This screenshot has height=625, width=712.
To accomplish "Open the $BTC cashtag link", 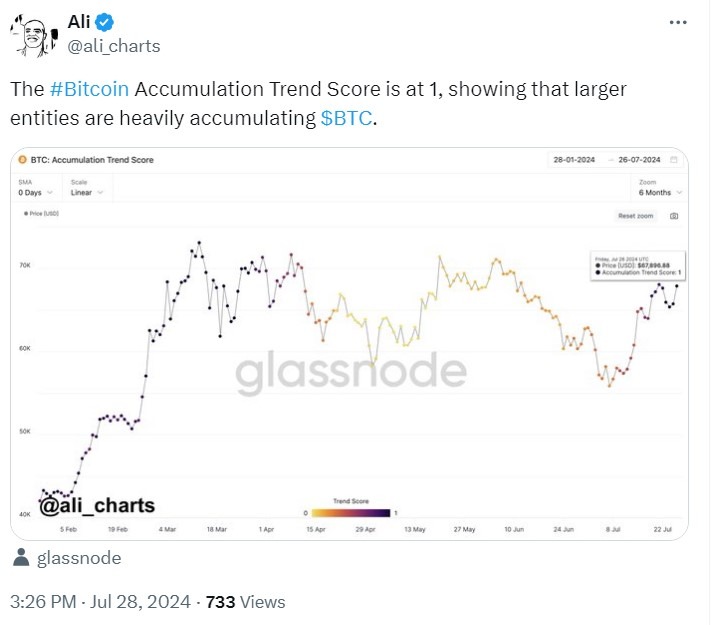I will click(346, 117).
